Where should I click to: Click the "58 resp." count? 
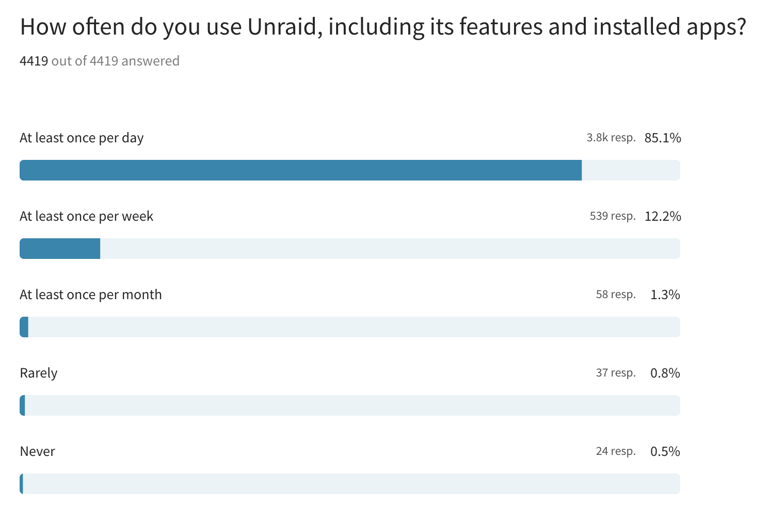tap(616, 295)
